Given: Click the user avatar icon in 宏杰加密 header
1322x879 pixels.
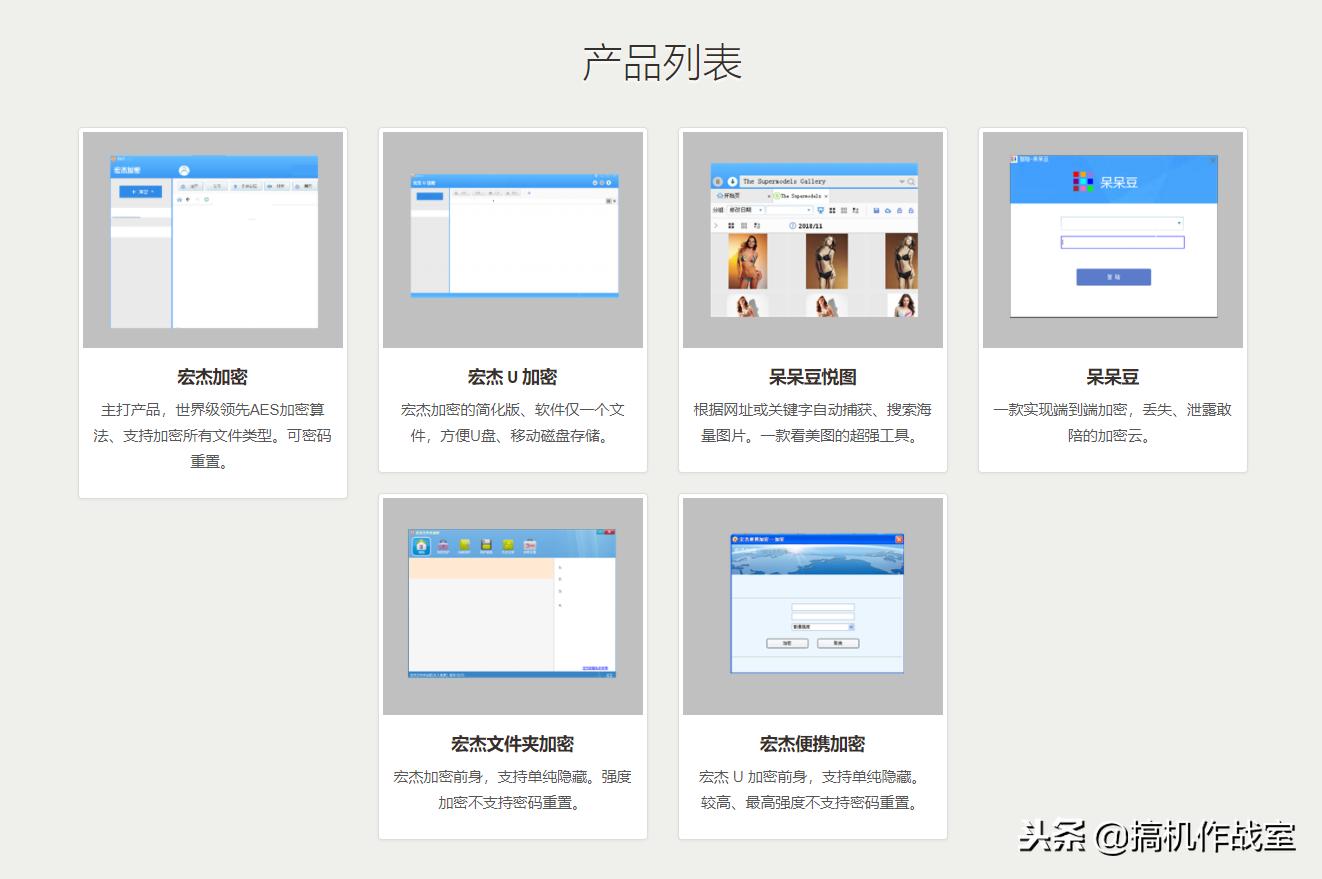Looking at the screenshot, I should [183, 170].
